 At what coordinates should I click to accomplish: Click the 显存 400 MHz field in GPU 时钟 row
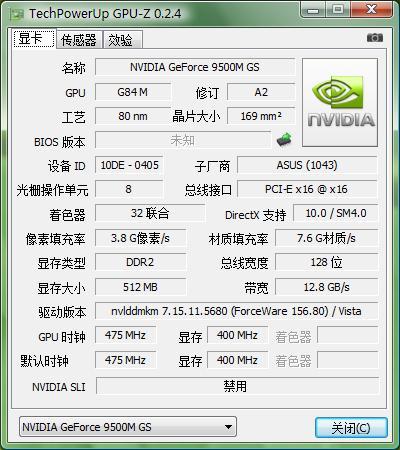[x=237, y=335]
